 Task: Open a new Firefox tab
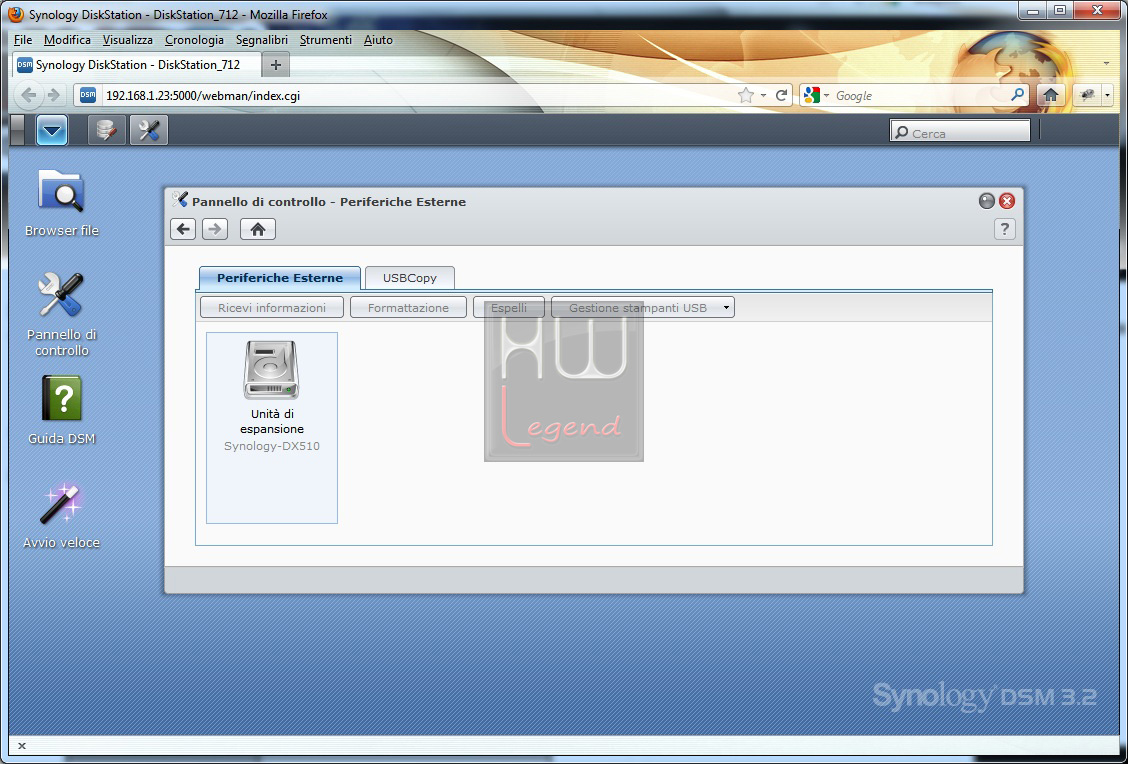[x=276, y=65]
